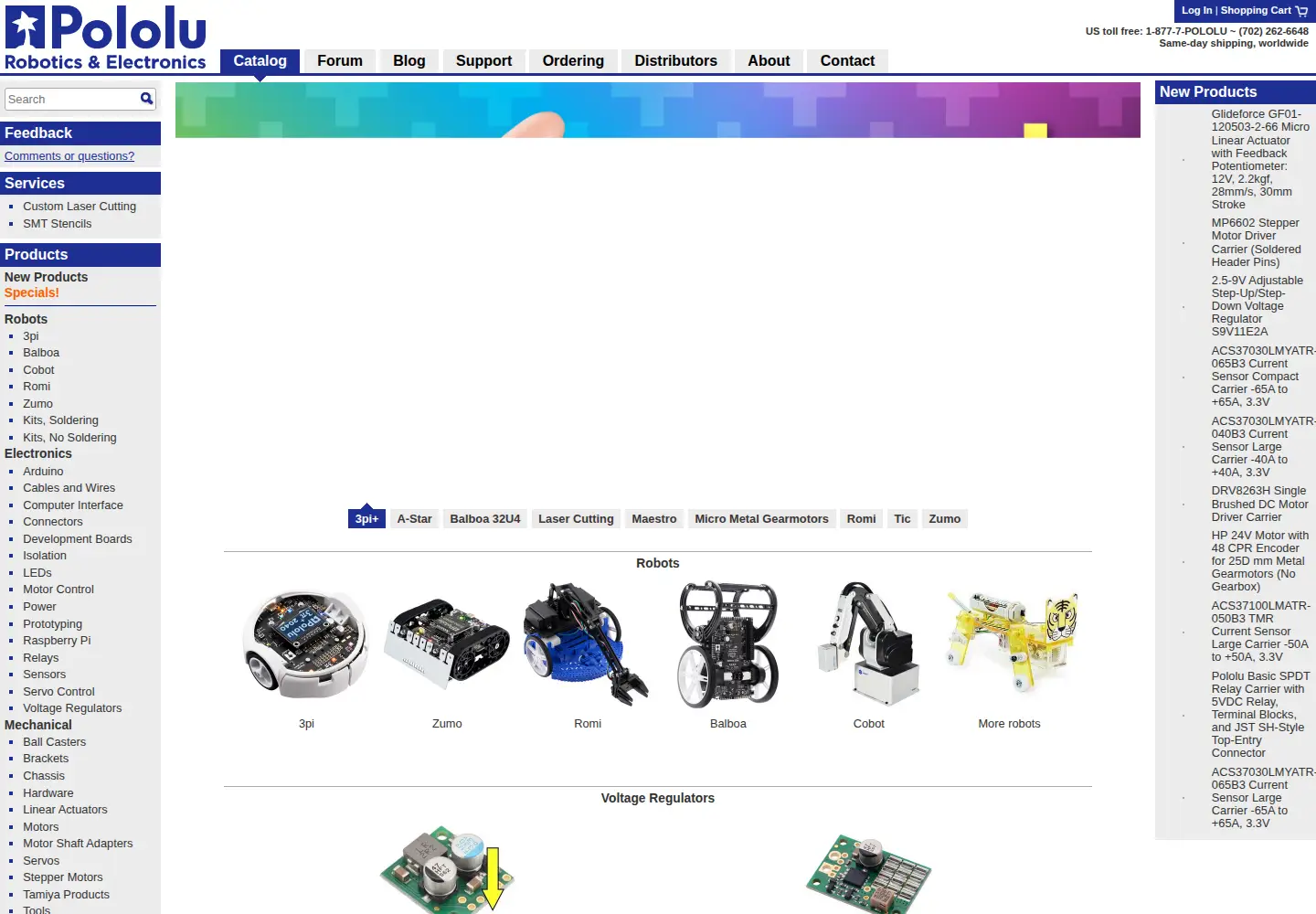Open the More robots tiger image
This screenshot has height=914, width=1316.
tap(1010, 645)
